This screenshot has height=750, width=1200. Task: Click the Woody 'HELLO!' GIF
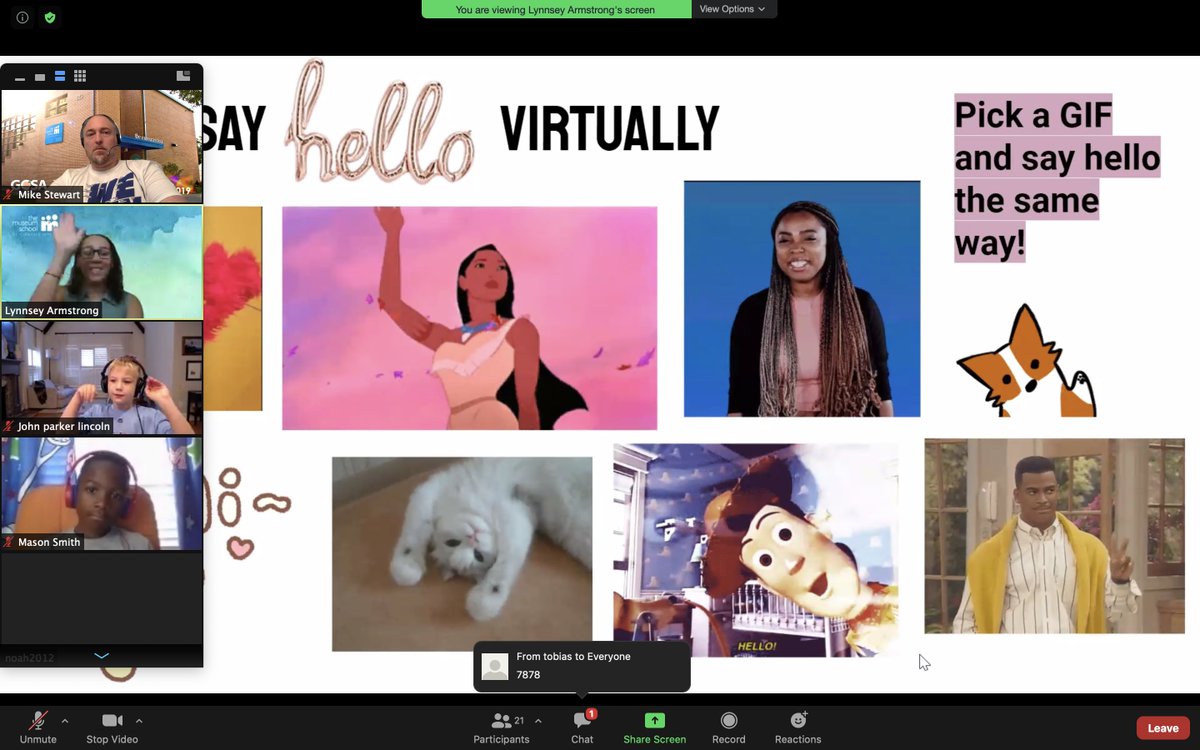pyautogui.click(x=756, y=550)
